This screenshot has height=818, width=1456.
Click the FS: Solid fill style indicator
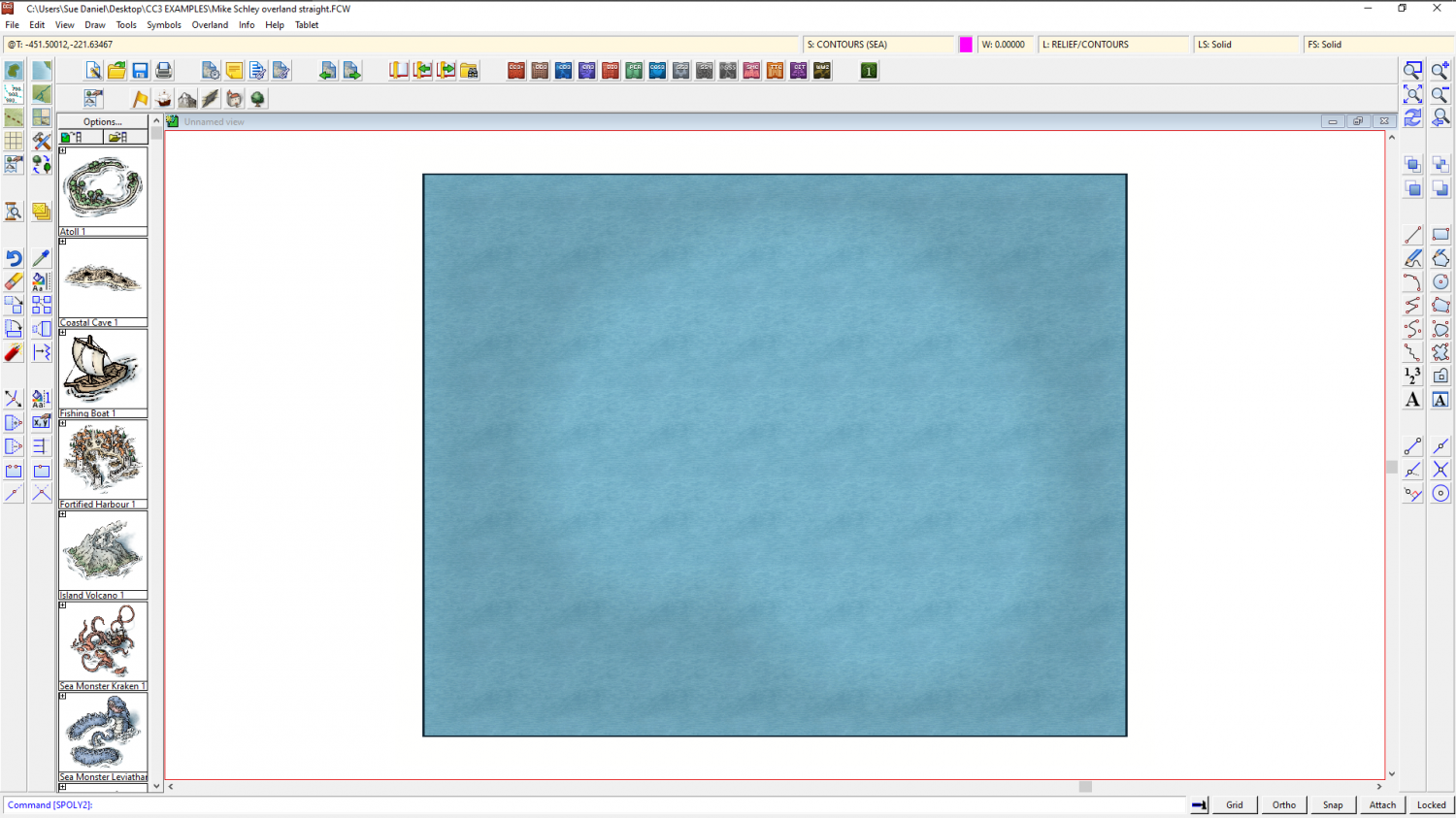click(x=1378, y=45)
